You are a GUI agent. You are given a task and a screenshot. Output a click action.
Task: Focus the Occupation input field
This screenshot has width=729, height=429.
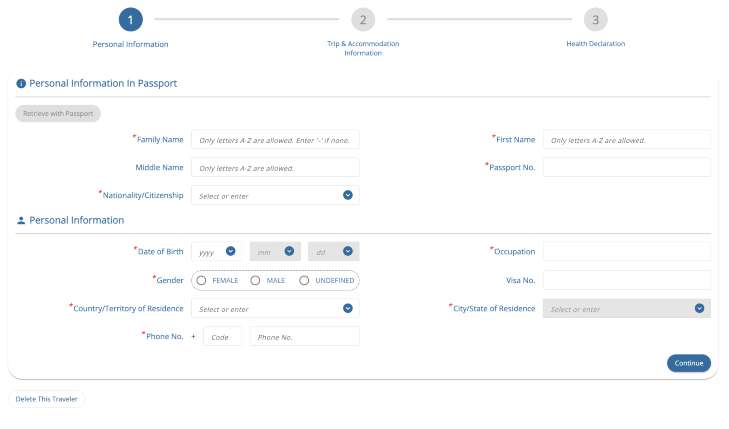[627, 251]
